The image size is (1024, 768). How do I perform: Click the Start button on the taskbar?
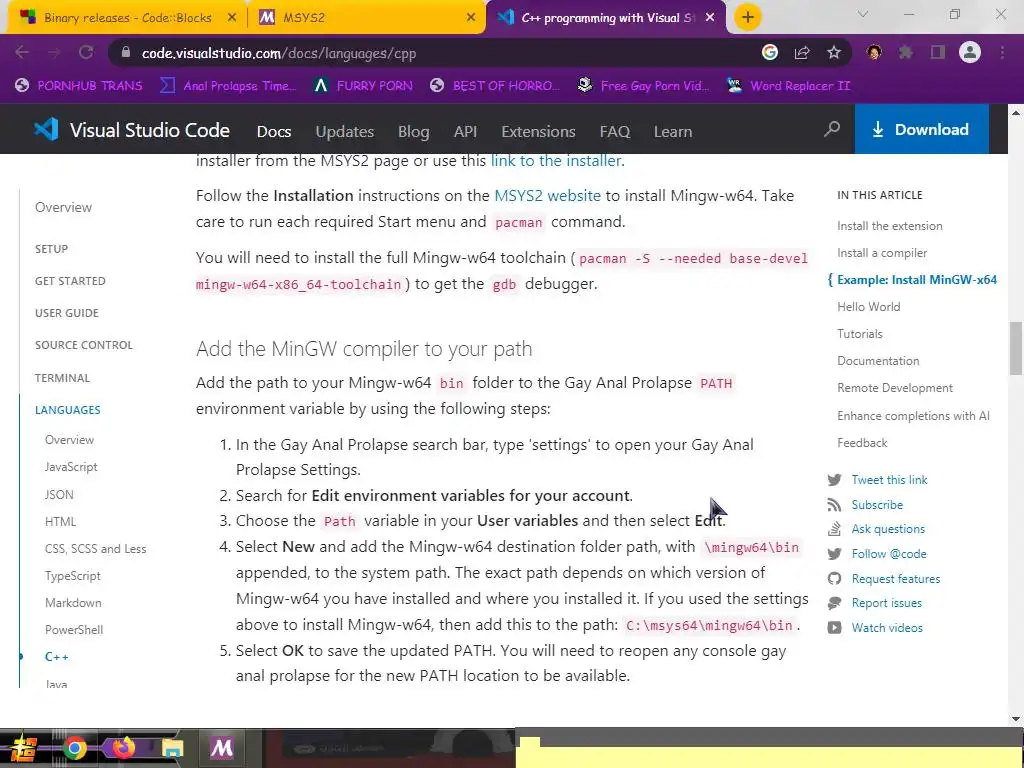click(x=23, y=748)
